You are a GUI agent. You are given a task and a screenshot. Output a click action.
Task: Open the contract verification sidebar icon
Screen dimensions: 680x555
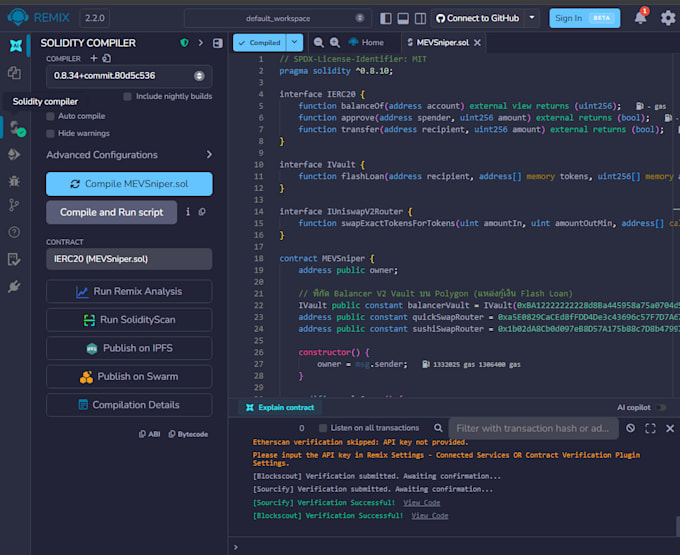click(14, 259)
